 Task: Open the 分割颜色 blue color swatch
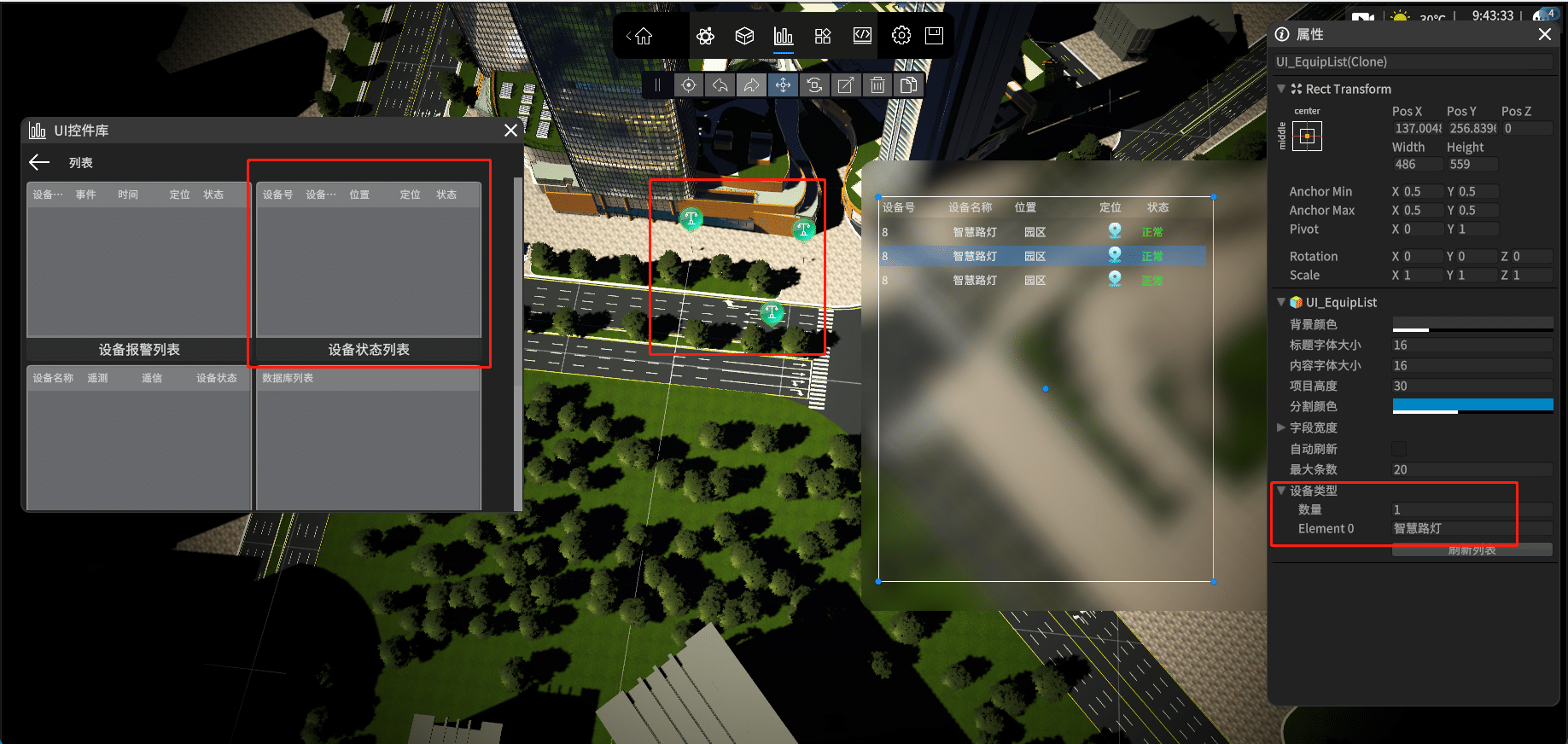1472,406
